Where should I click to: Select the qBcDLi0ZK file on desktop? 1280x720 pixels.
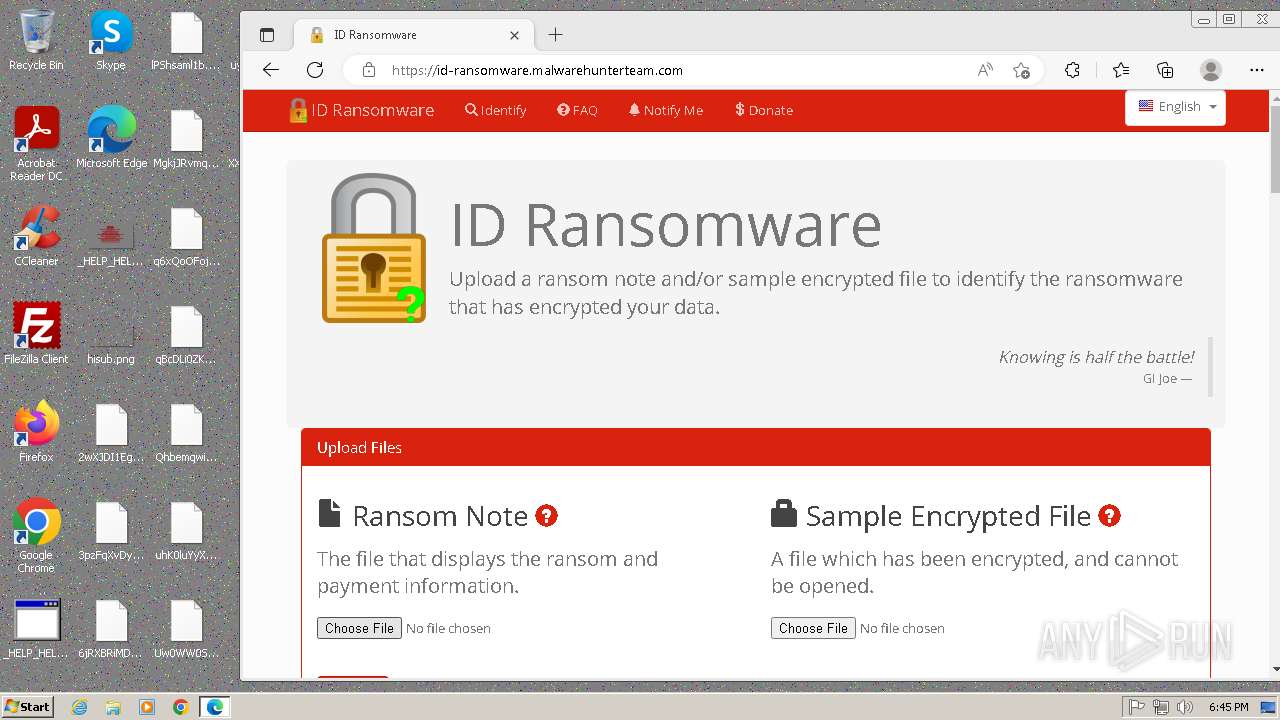pyautogui.click(x=186, y=334)
